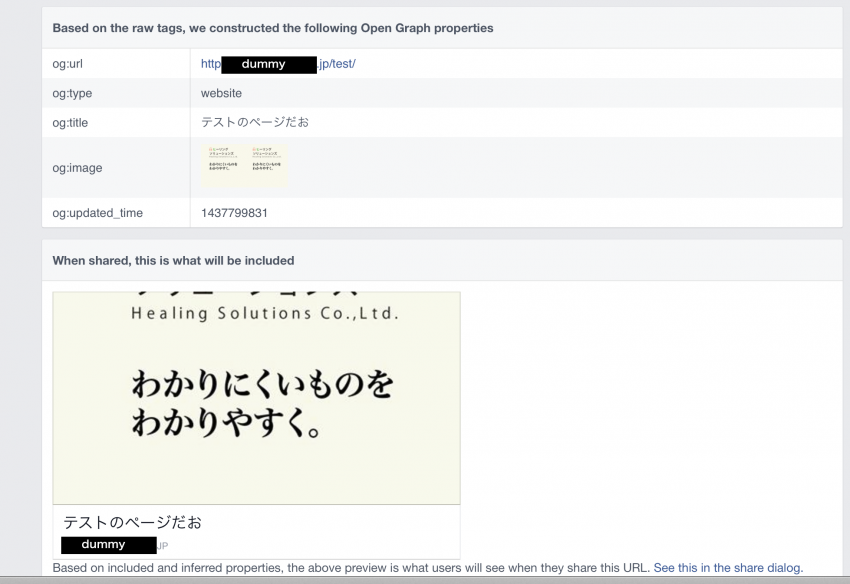The height and width of the screenshot is (584, 850).
Task: Select the og:title value テストのページだお
Action: click(255, 123)
